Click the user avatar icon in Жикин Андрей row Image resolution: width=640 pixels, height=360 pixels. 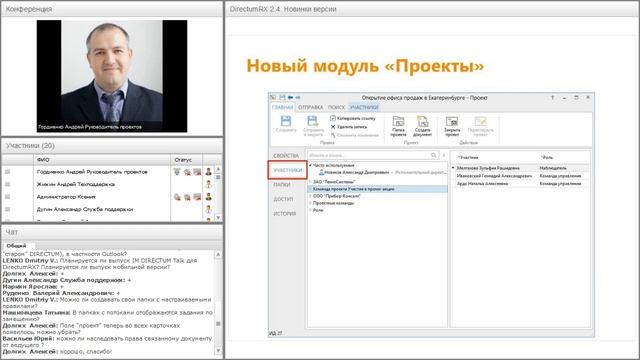209,184
